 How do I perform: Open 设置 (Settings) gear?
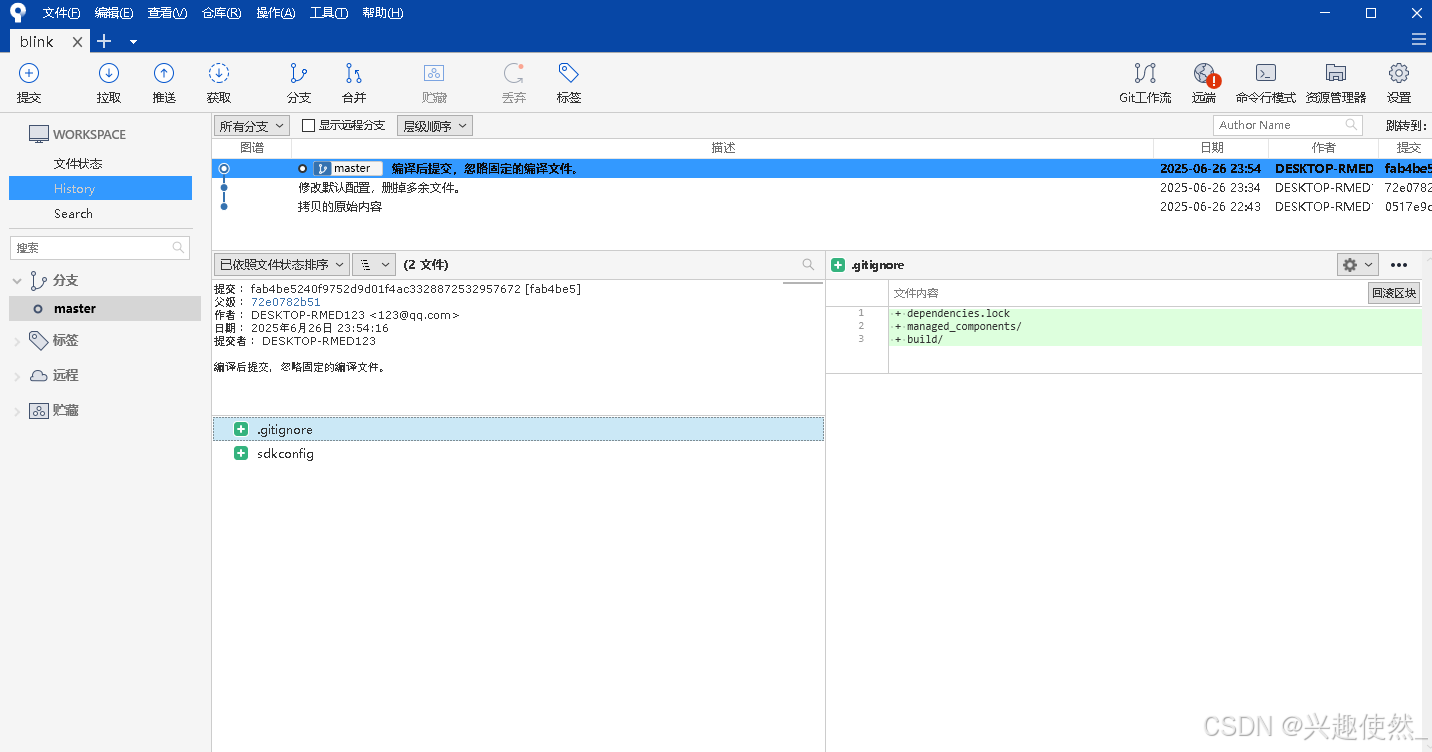(1399, 73)
